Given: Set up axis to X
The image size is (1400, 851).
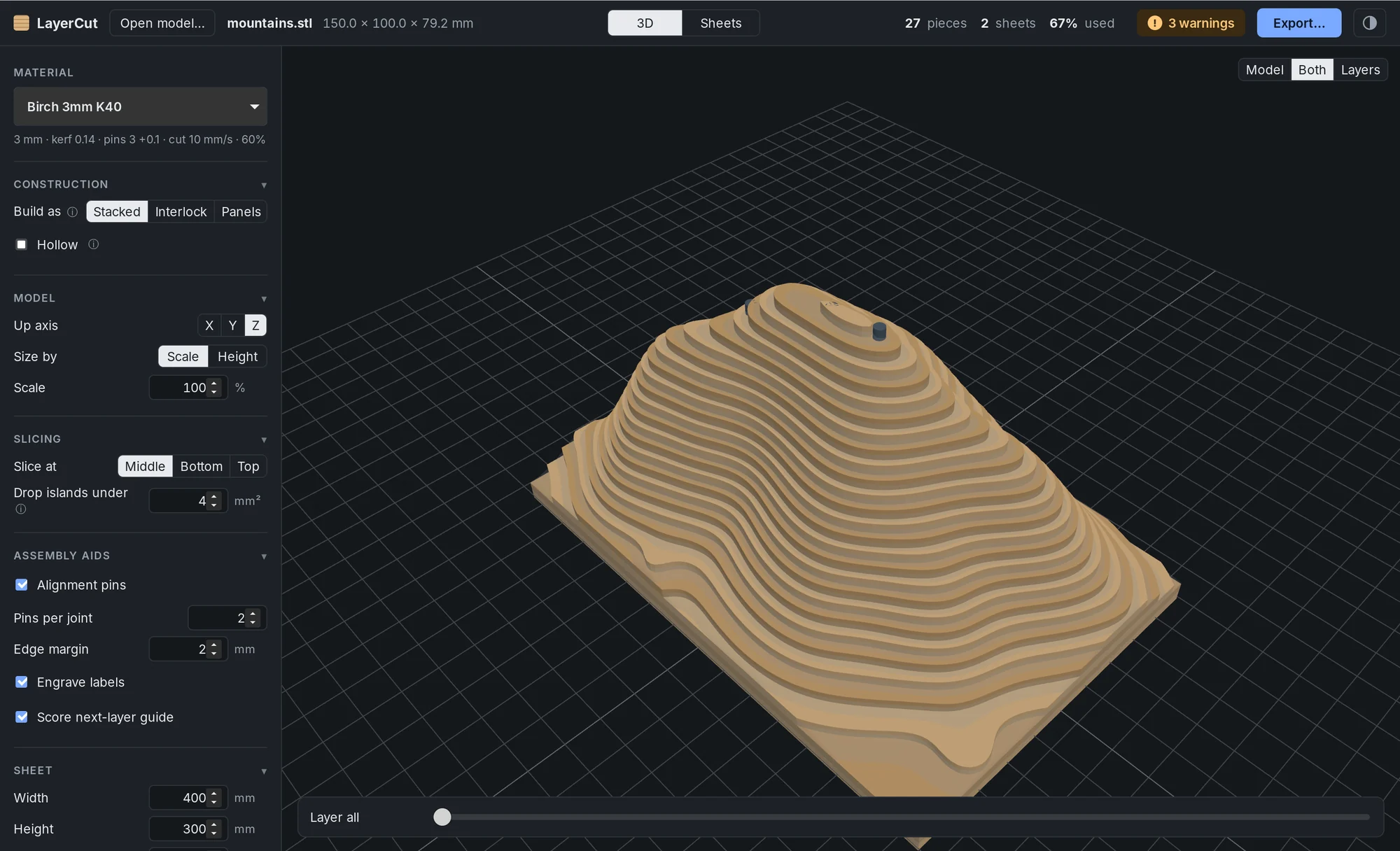Looking at the screenshot, I should tap(209, 325).
